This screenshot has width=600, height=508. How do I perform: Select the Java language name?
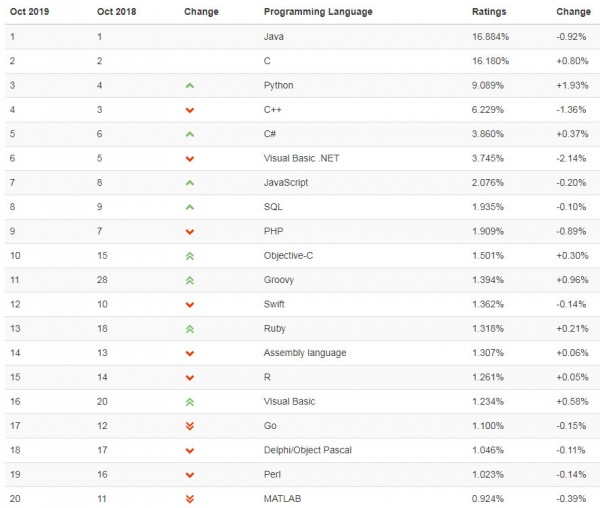273,37
